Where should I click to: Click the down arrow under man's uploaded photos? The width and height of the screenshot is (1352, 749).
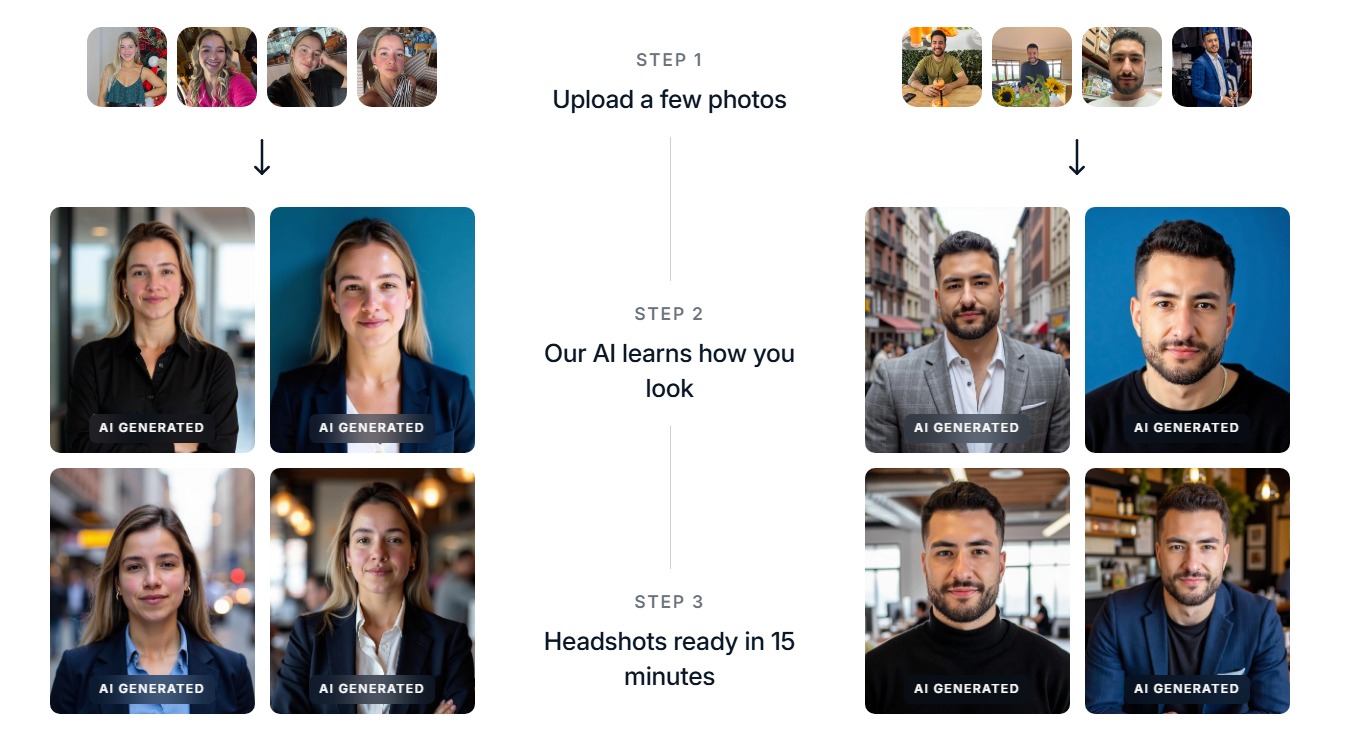click(1077, 157)
